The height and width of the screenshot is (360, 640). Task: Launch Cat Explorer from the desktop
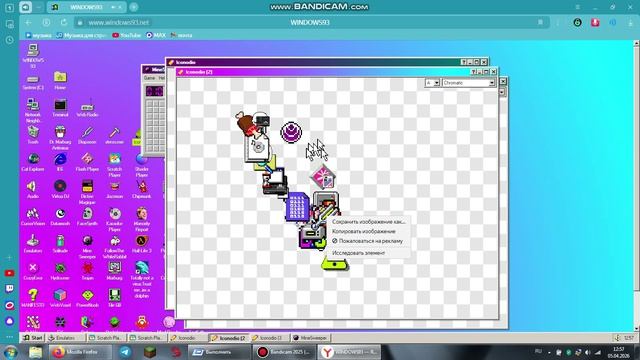(33, 162)
